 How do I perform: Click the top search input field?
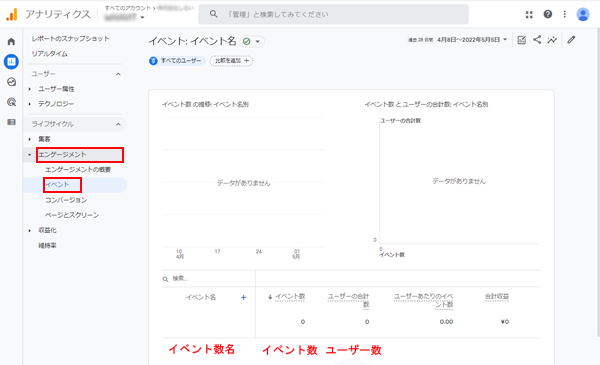(333, 14)
